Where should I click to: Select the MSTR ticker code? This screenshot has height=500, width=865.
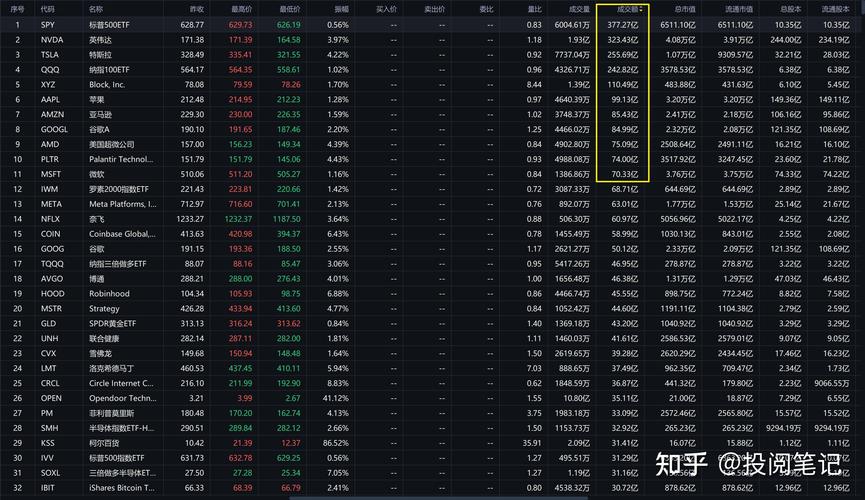pyautogui.click(x=51, y=308)
